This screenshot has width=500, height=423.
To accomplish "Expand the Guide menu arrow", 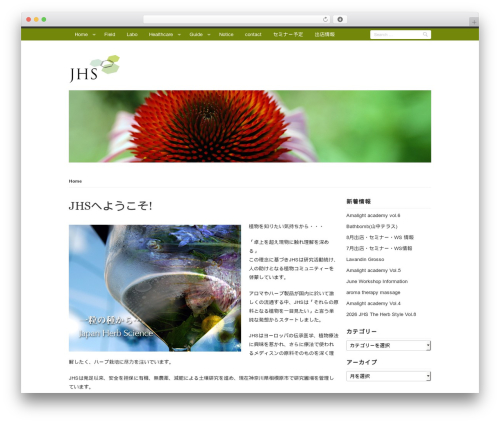I will coord(209,35).
